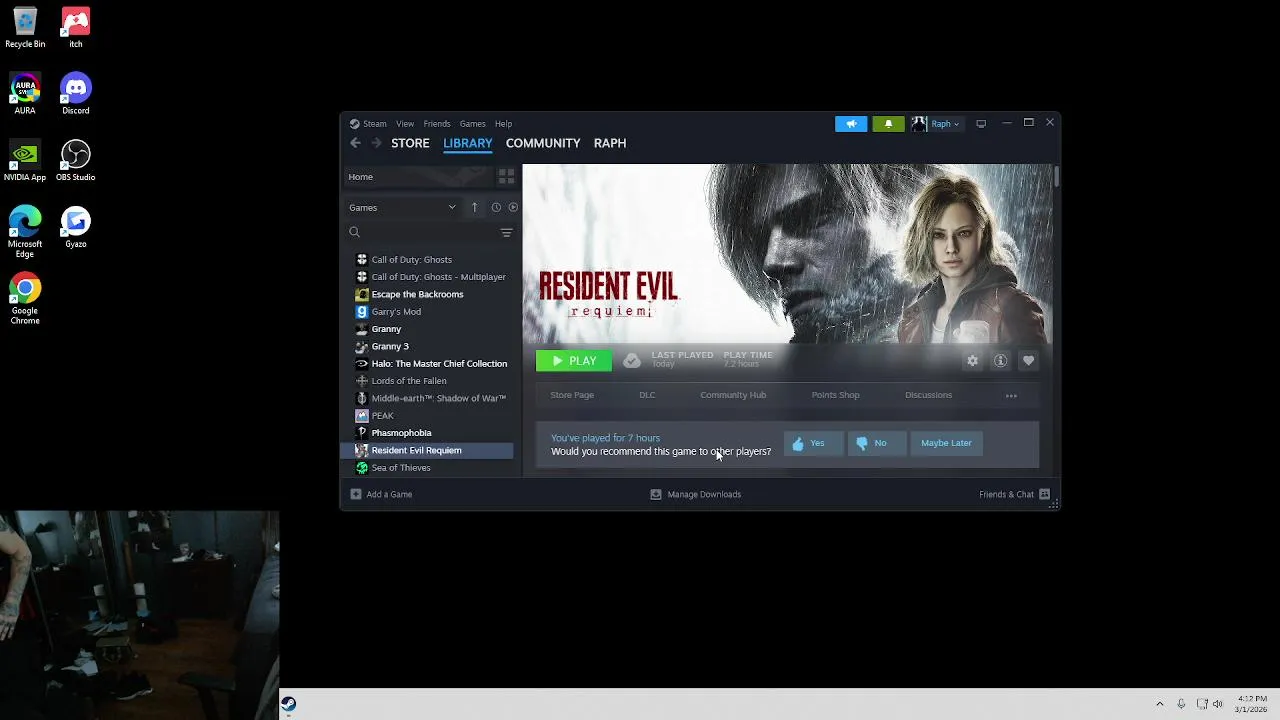Click the Add a Game plus icon
Image resolution: width=1280 pixels, height=720 pixels.
[x=355, y=494]
